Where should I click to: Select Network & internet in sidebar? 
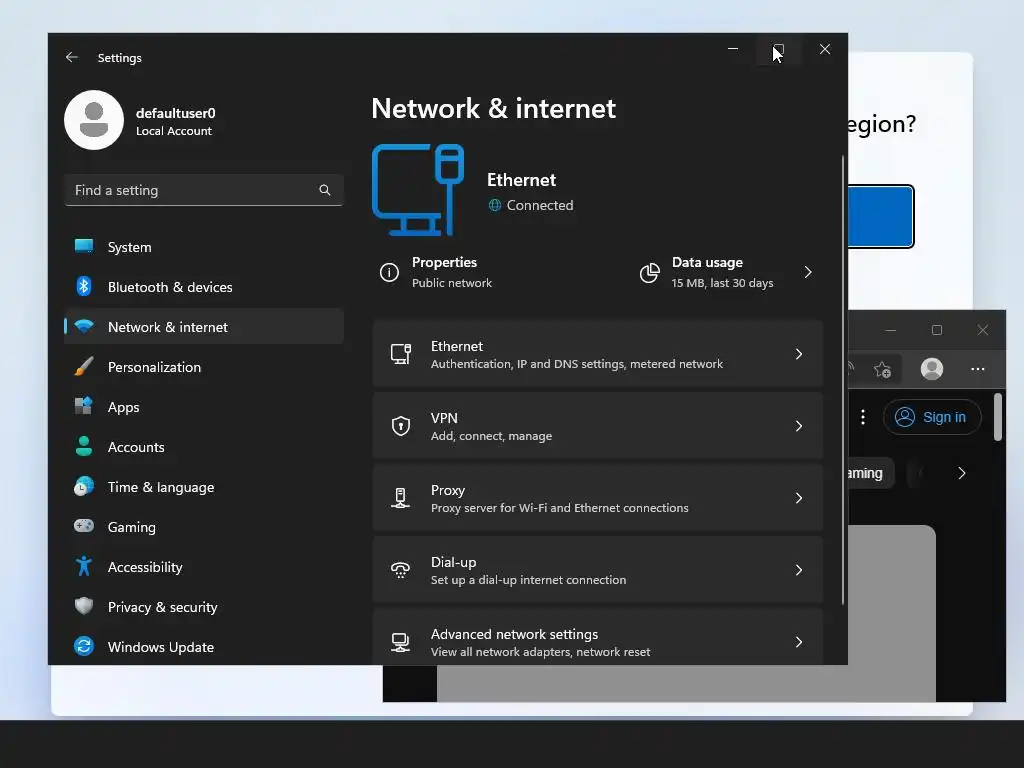pyautogui.click(x=204, y=327)
